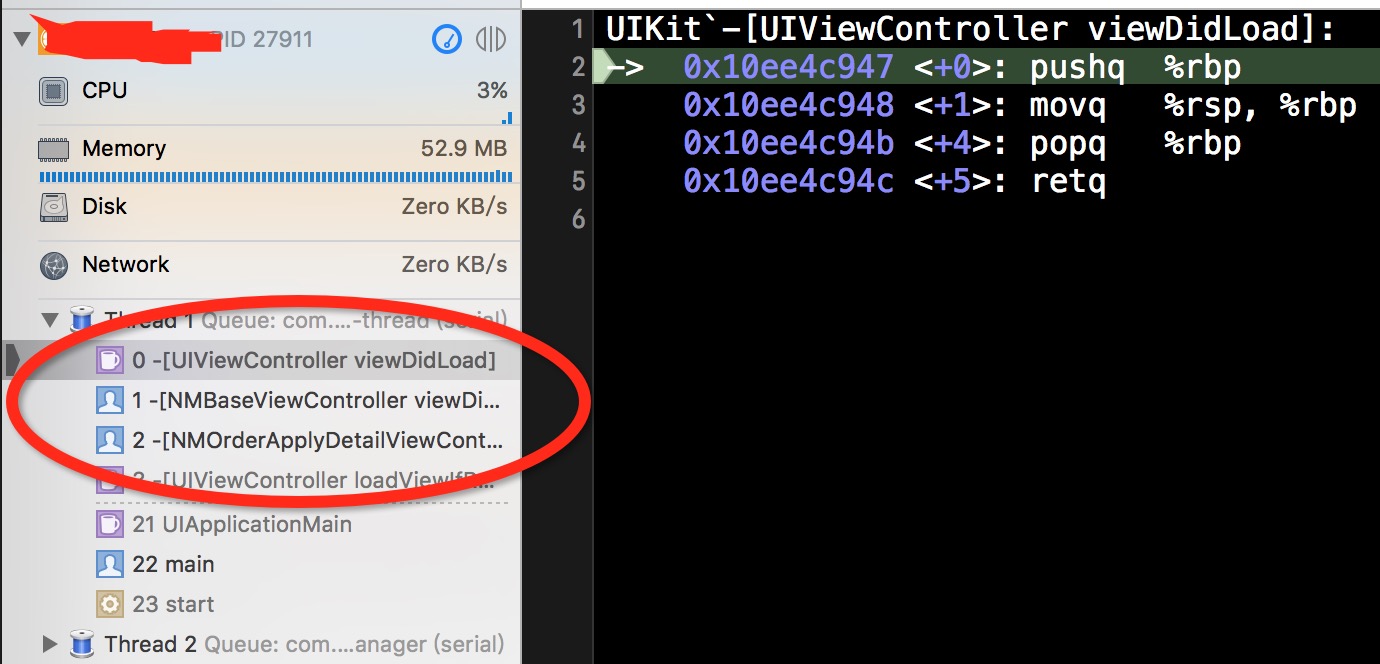Click the gear icon beside the start frame
The width and height of the screenshot is (1380, 664).
pos(109,603)
